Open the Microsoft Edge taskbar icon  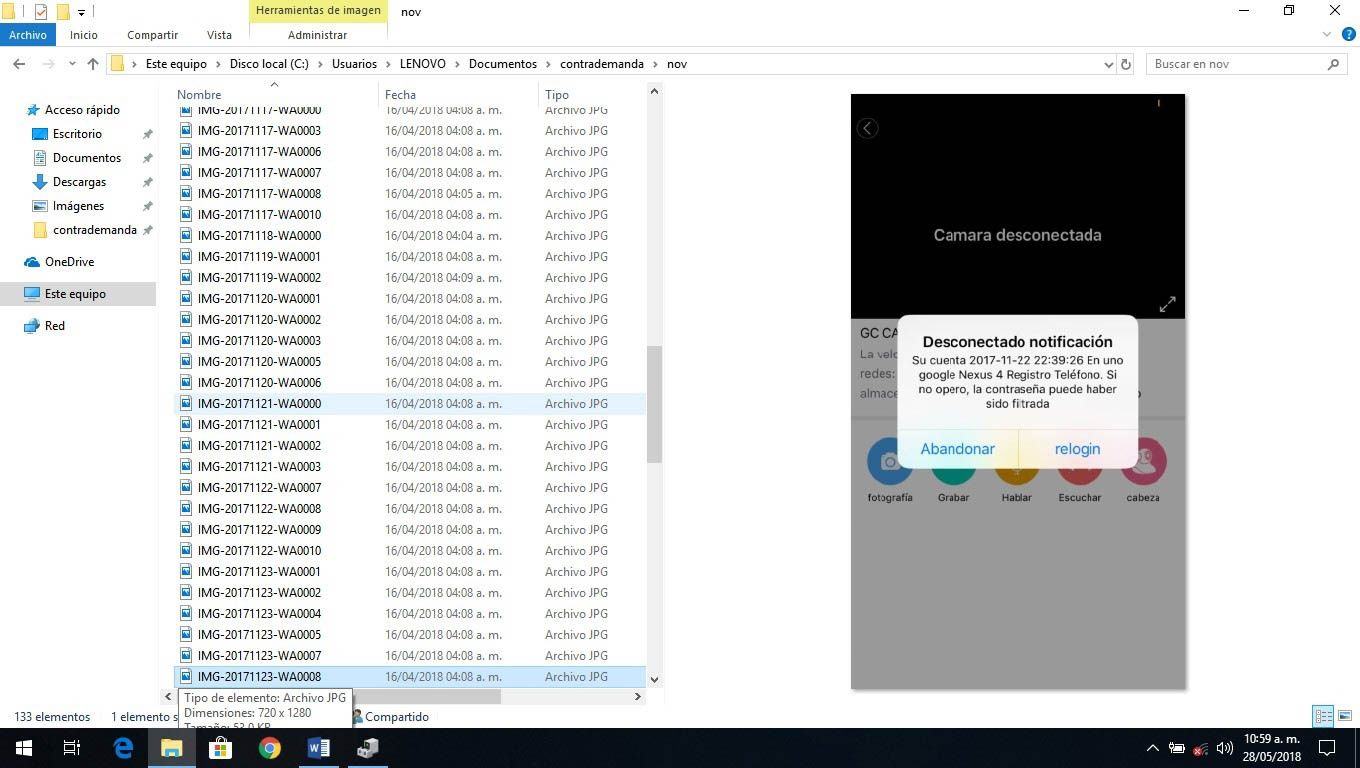coord(123,748)
